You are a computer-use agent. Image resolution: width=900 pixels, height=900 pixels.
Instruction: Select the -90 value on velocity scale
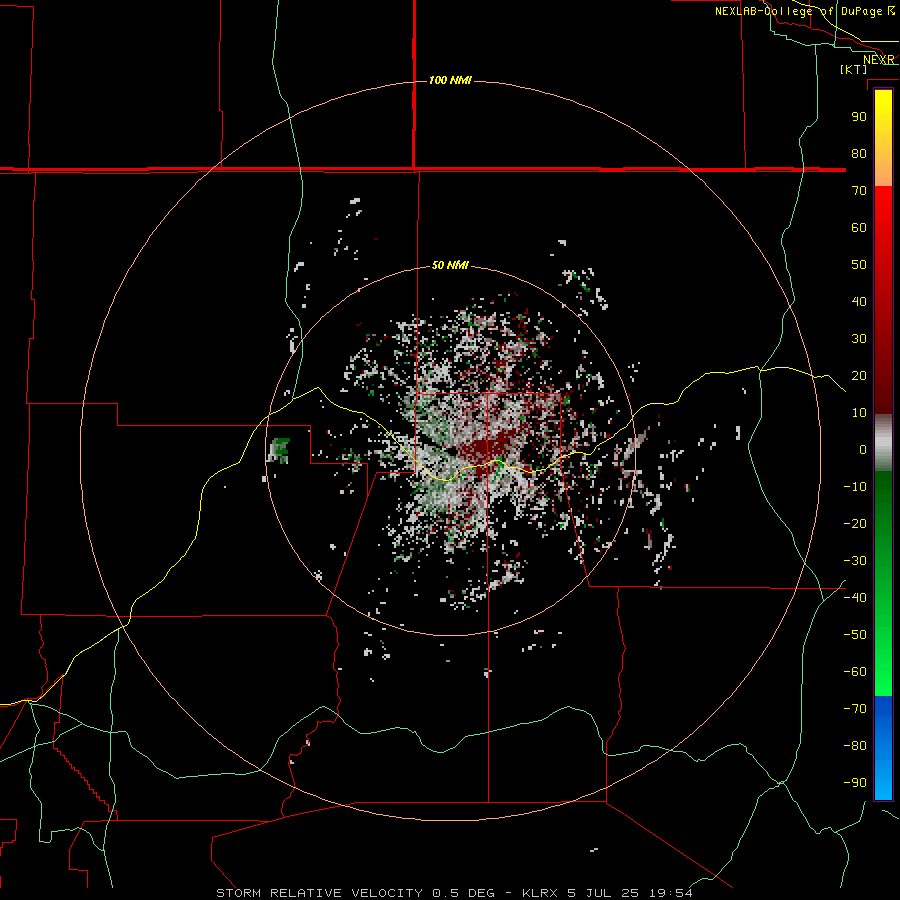855,782
